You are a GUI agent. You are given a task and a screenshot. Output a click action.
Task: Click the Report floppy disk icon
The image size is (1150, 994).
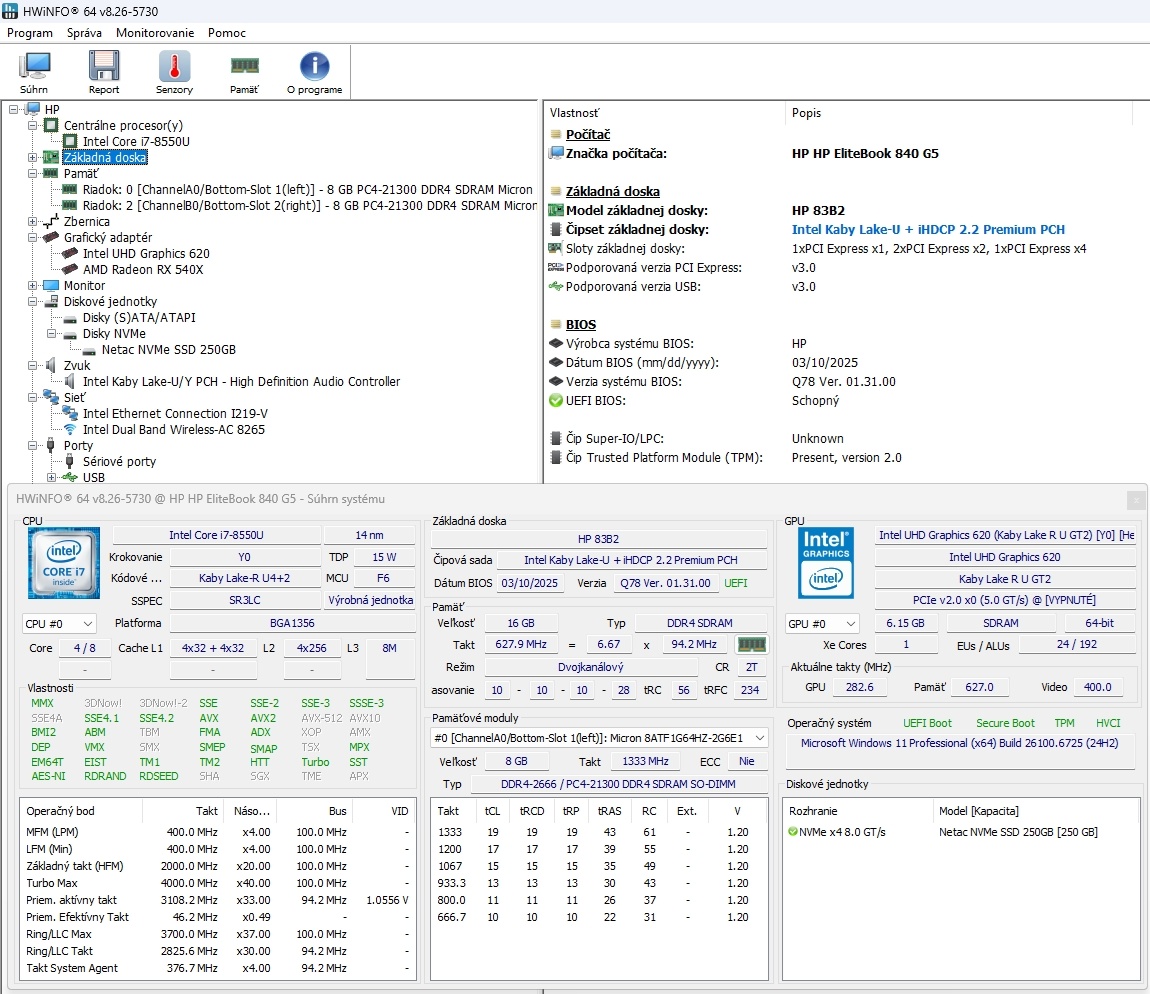pos(104,66)
